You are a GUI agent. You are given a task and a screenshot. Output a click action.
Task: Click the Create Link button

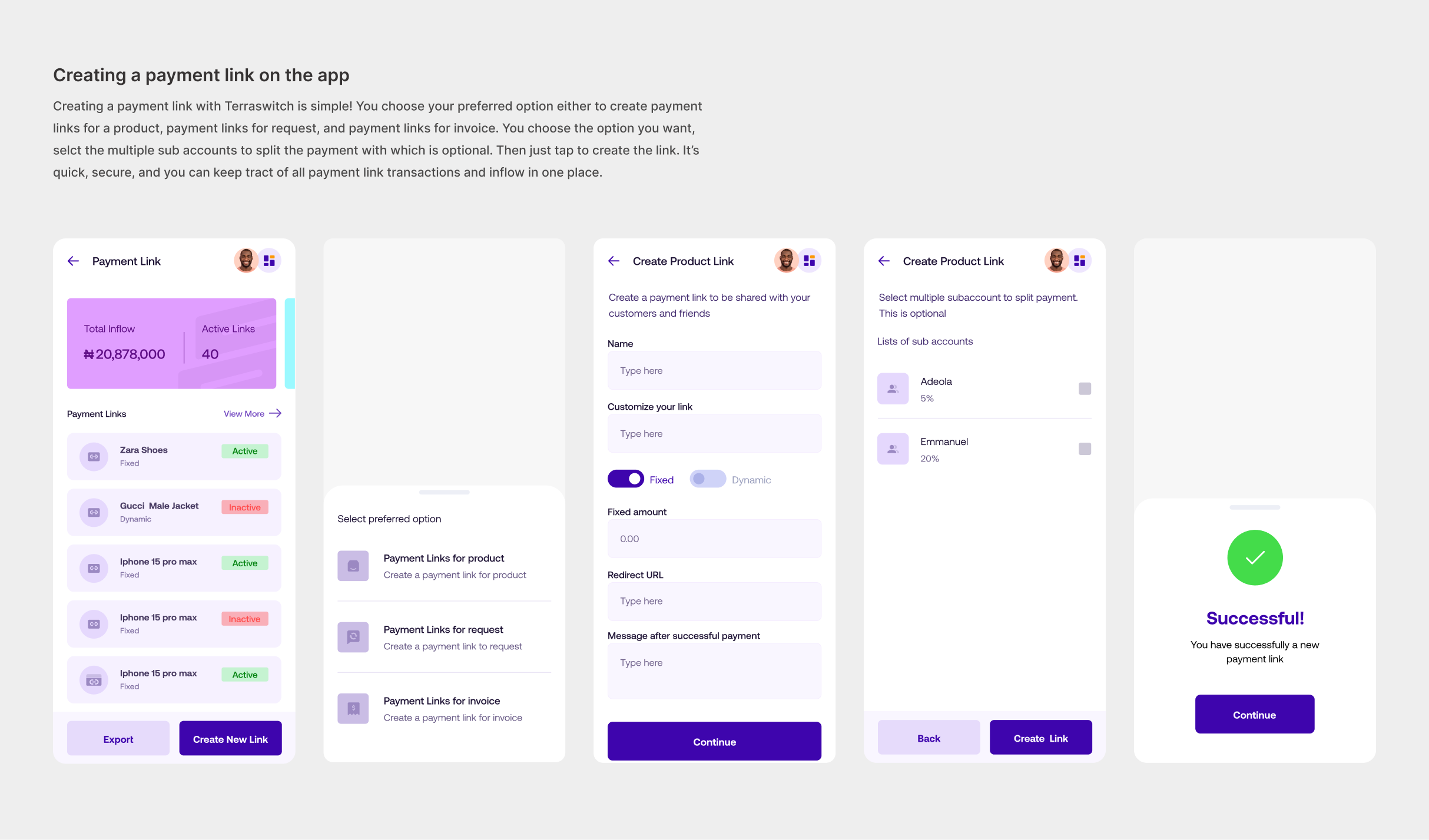click(1040, 738)
